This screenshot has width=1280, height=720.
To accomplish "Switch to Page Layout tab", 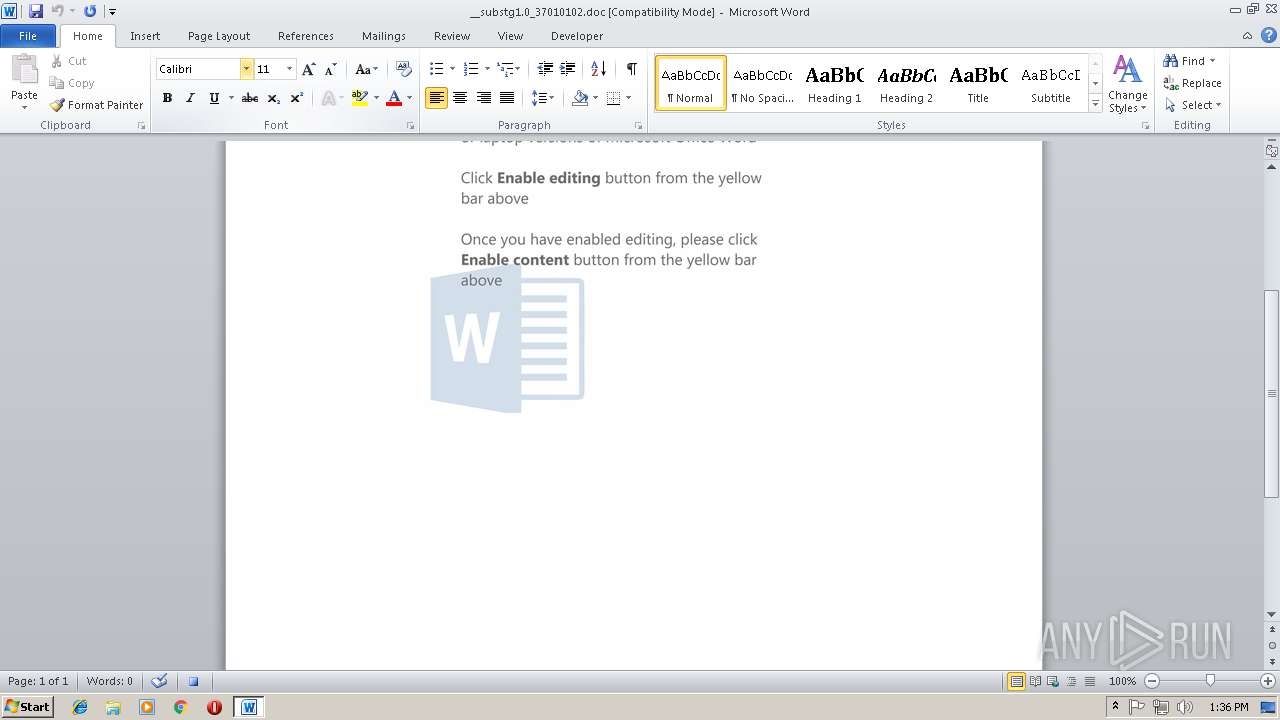I will 219,36.
